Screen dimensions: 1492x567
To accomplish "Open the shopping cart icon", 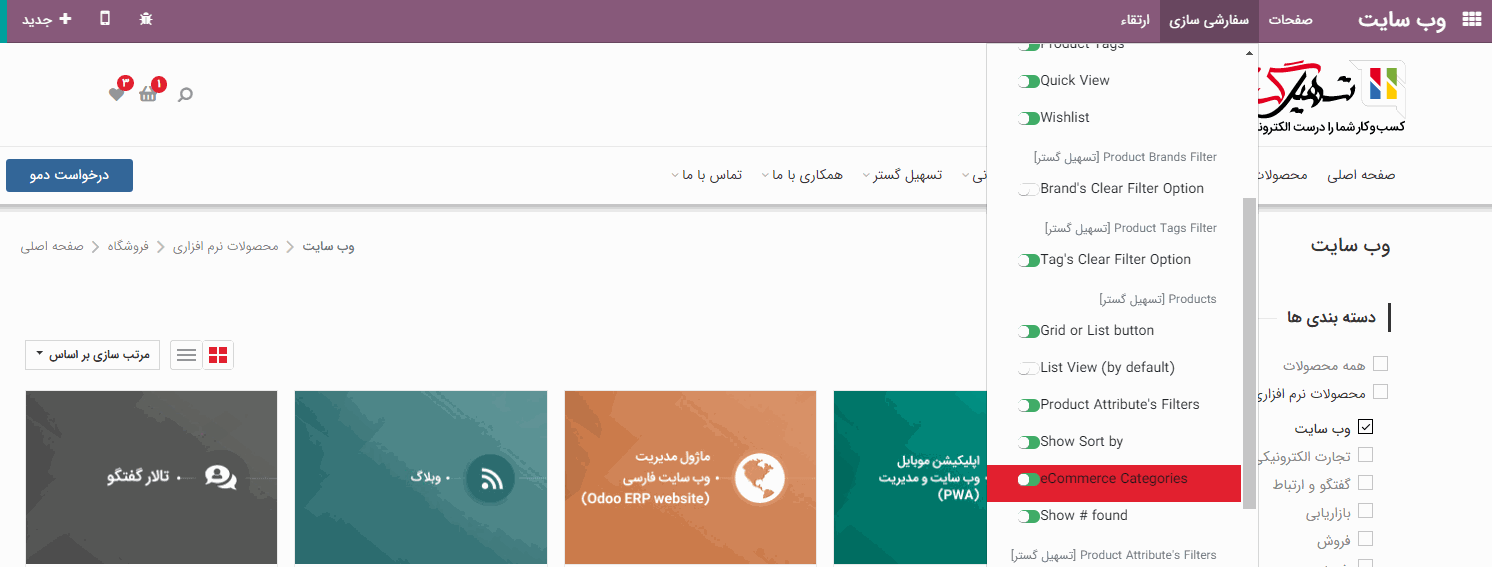I will click(x=149, y=94).
